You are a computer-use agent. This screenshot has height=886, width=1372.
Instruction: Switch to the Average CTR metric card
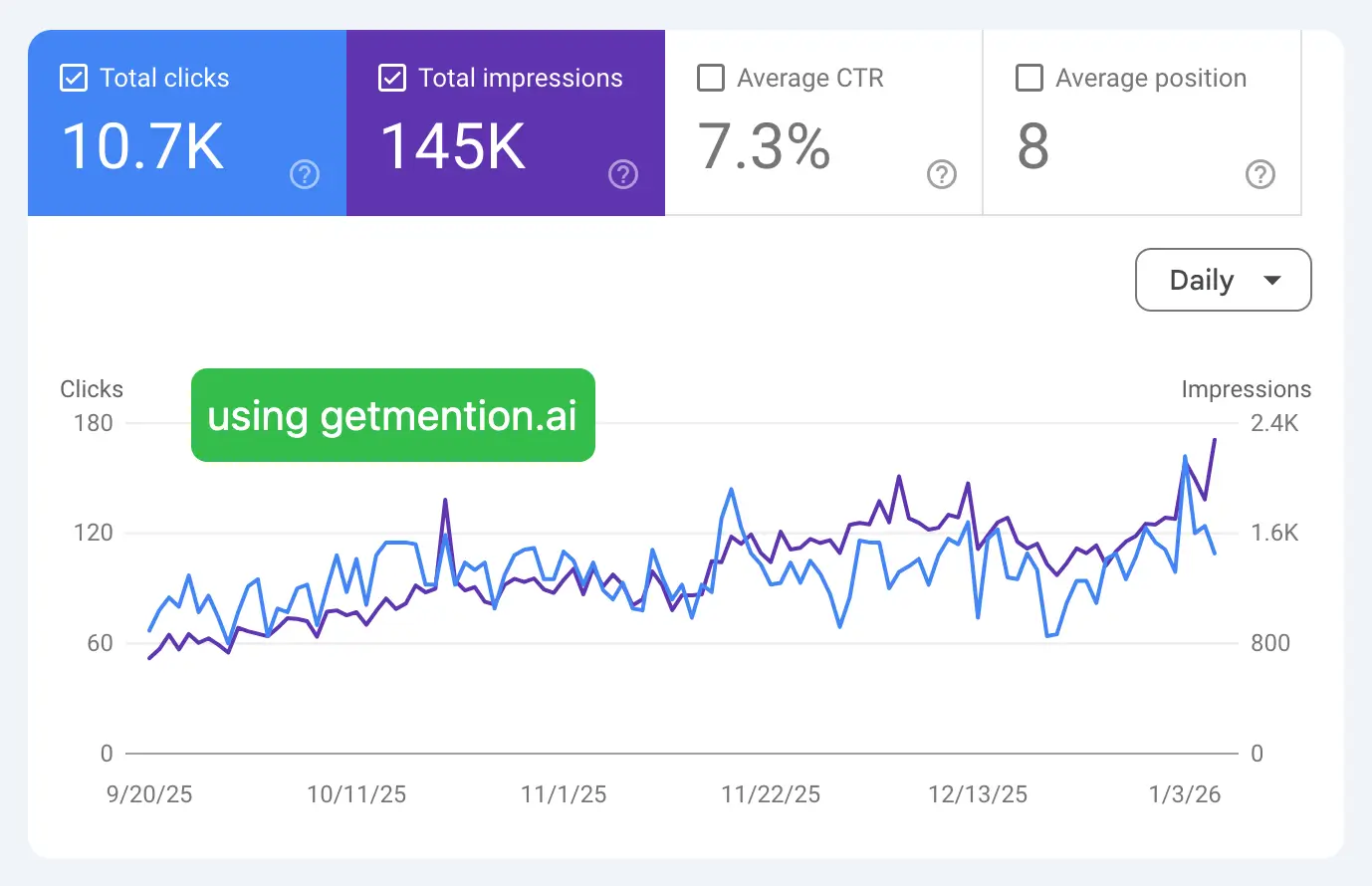(x=823, y=121)
